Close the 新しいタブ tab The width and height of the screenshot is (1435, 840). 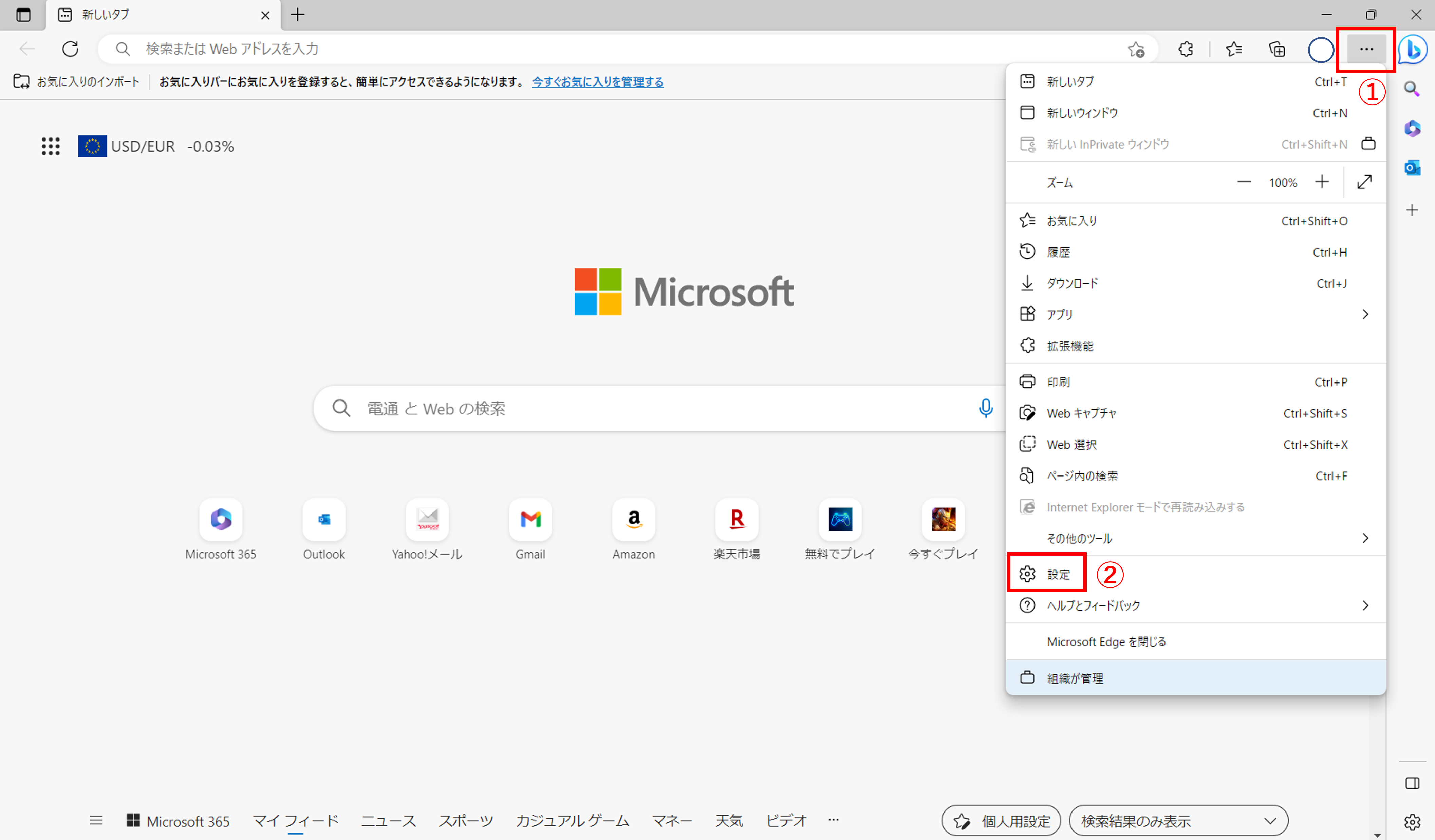coord(265,15)
